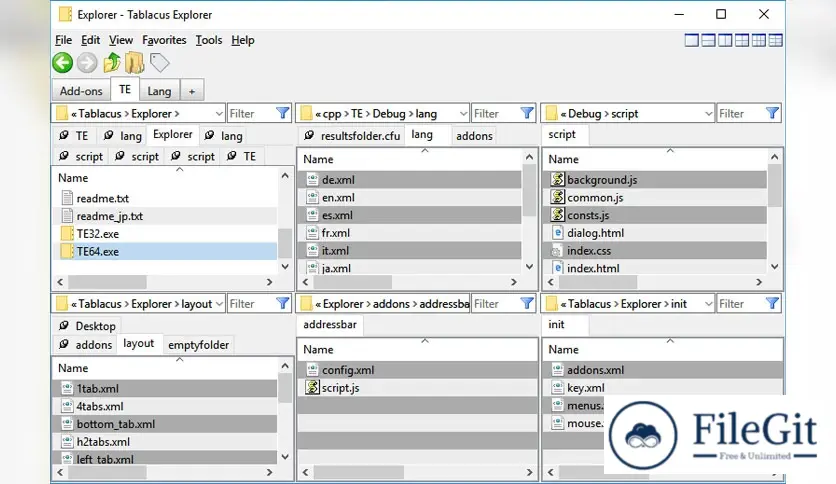Select en.xml in lang pane
This screenshot has width=836, height=484.
(x=409, y=197)
